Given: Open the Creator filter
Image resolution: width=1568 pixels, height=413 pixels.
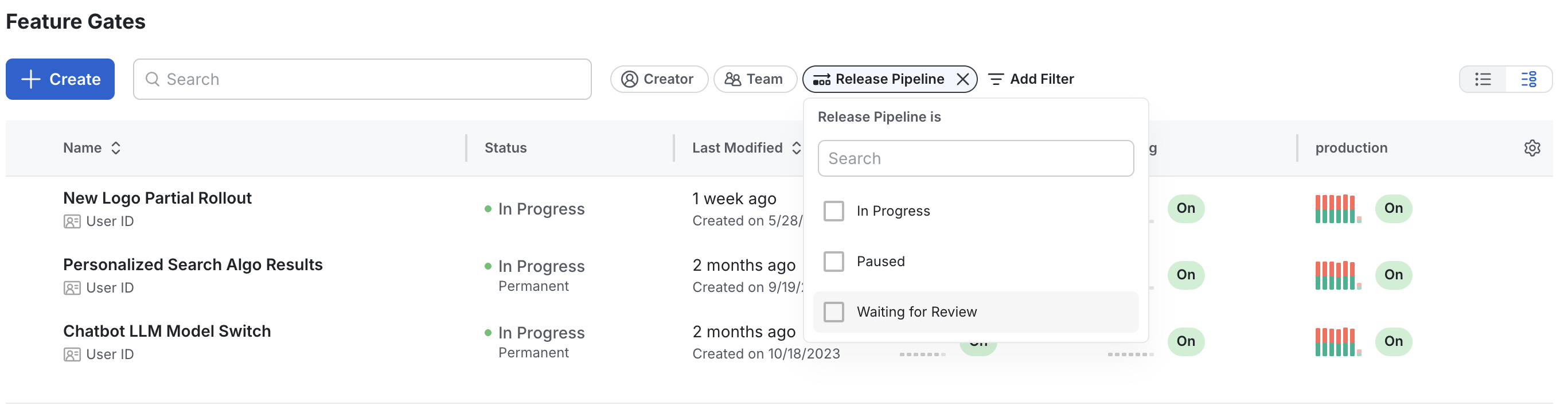Looking at the screenshot, I should tap(659, 79).
